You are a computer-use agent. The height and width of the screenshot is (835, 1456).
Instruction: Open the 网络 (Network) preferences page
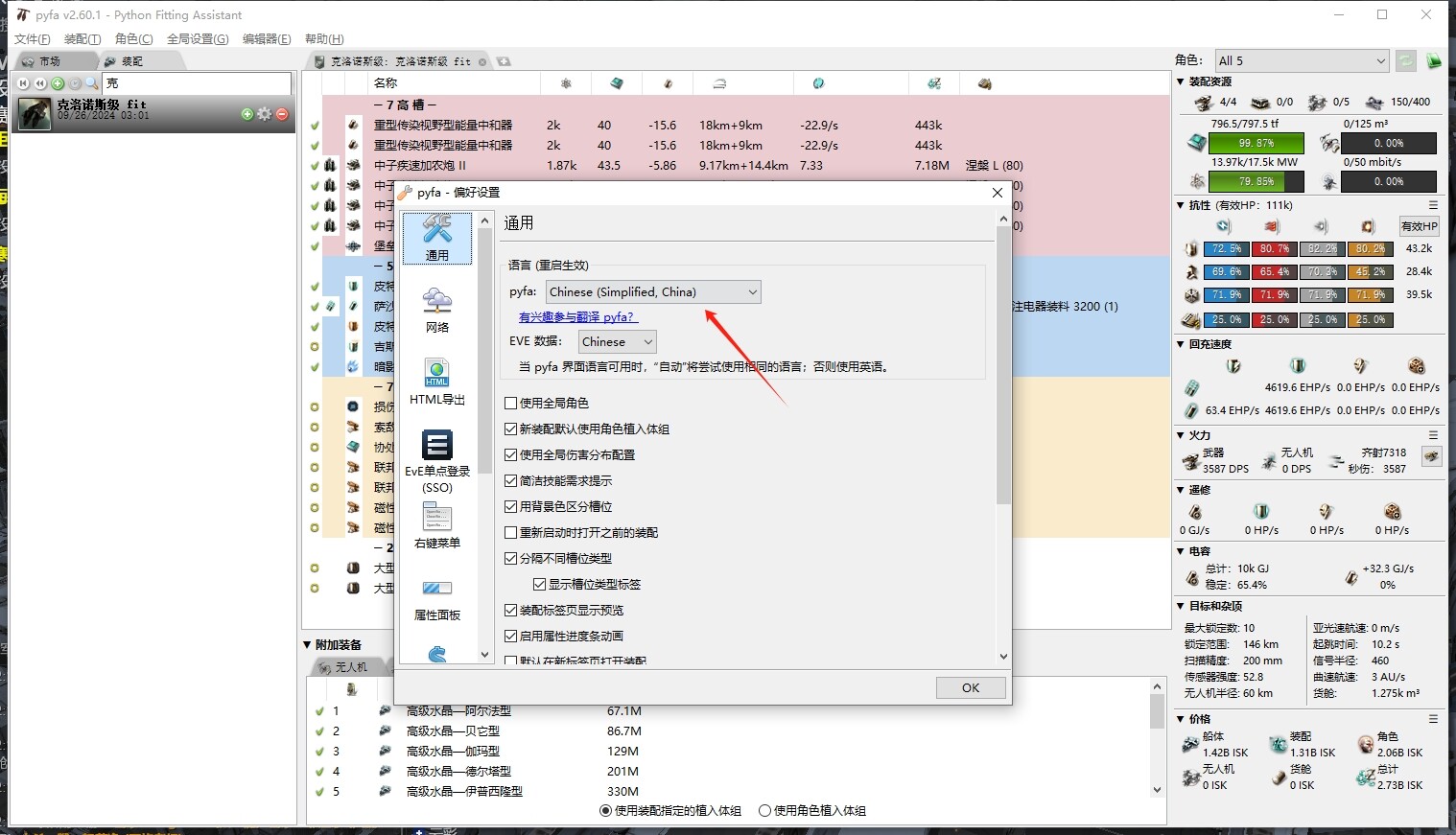[x=437, y=310]
